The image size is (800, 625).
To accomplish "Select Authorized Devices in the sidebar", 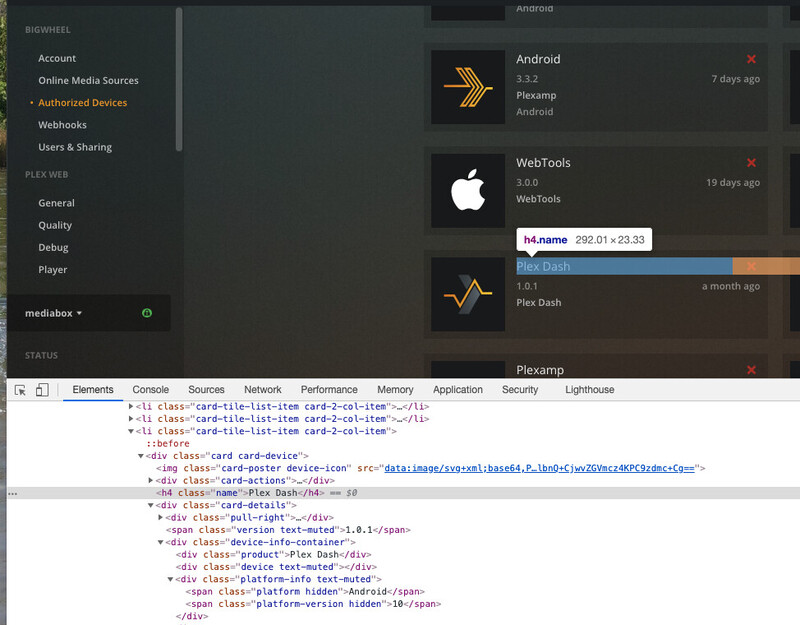I will click(x=83, y=103).
